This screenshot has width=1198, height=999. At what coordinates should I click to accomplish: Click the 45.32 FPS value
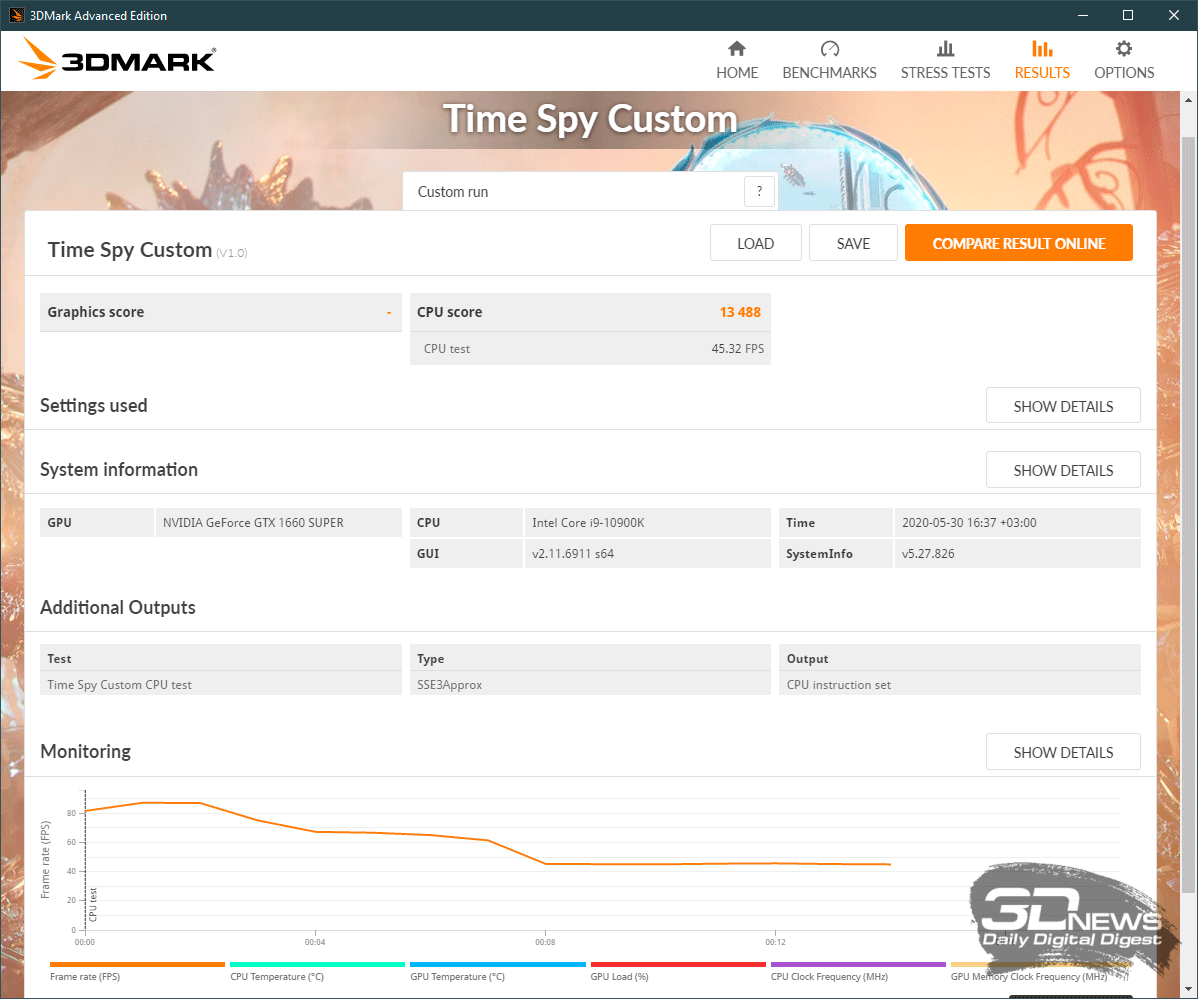tap(737, 348)
